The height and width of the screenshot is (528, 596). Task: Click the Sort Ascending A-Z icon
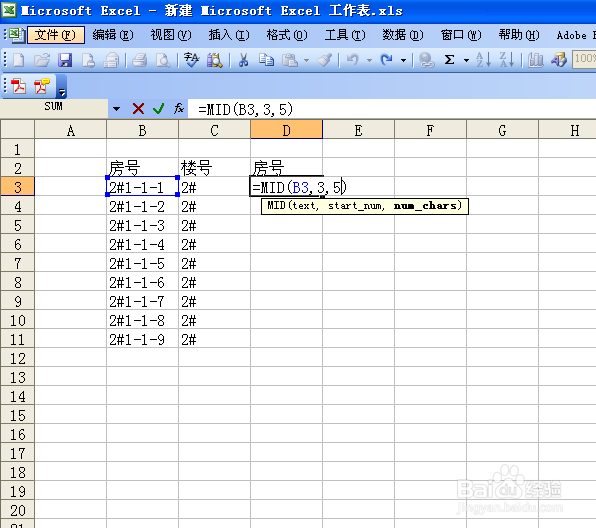click(x=483, y=60)
